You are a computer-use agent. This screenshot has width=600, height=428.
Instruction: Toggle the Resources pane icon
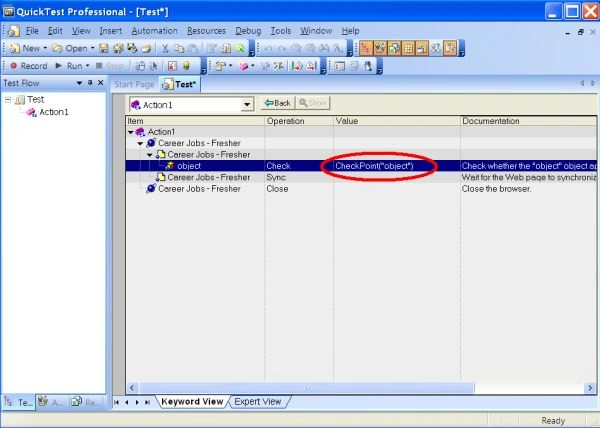coord(394,48)
